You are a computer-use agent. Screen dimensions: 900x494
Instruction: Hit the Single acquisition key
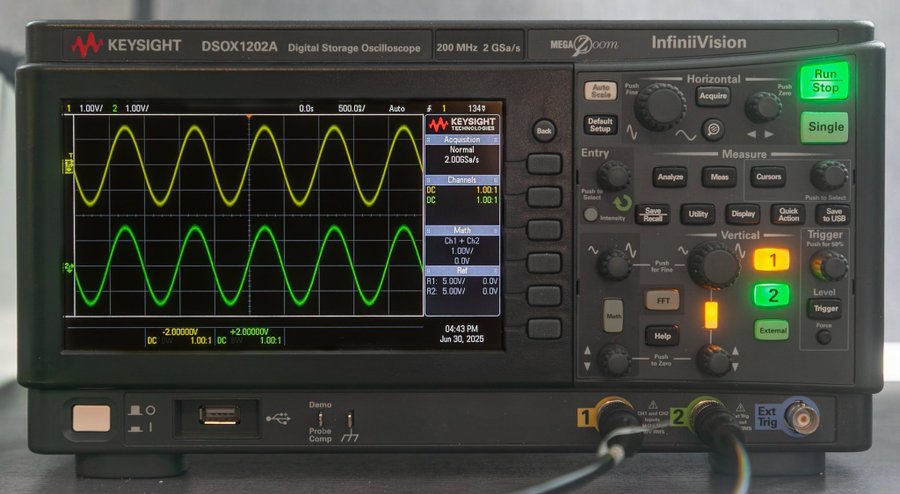click(x=825, y=127)
